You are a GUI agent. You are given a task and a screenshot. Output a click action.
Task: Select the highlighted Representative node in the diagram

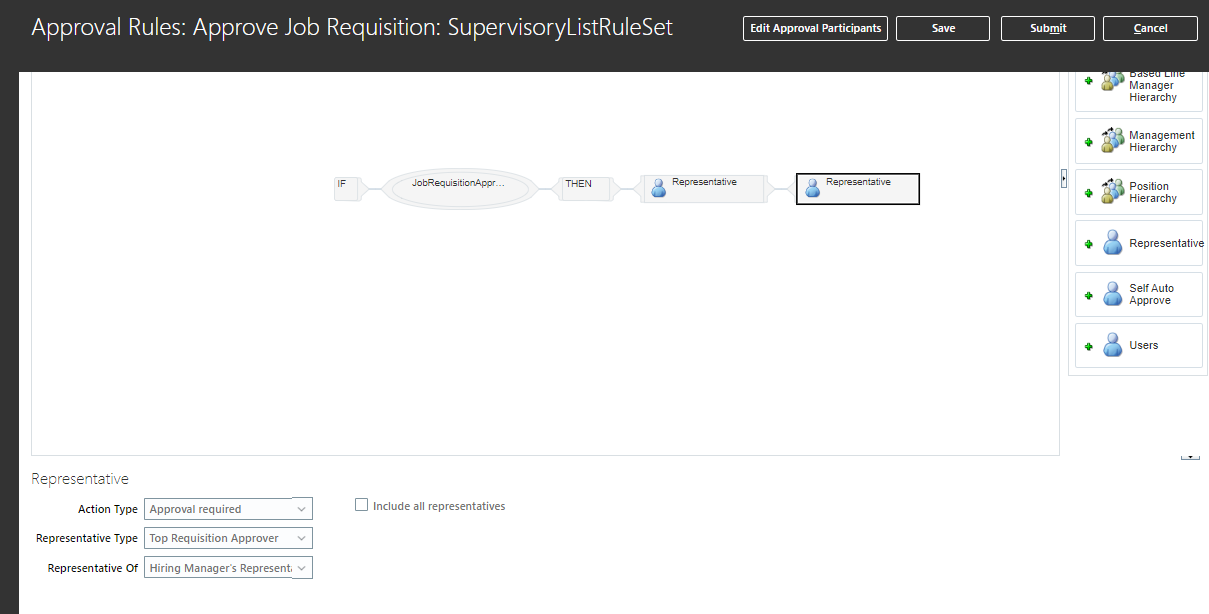coord(857,188)
